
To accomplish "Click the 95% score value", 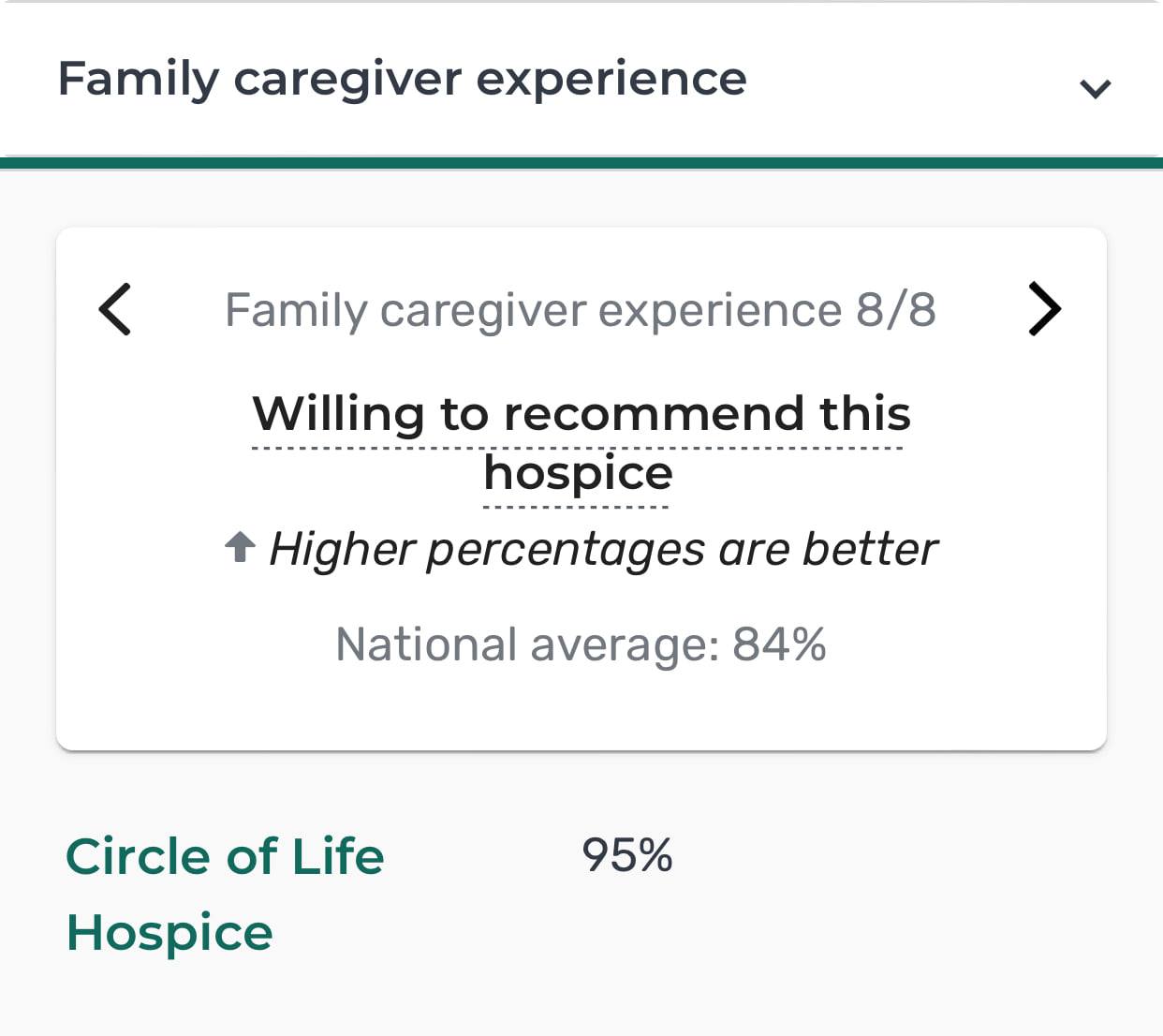I will [x=627, y=855].
